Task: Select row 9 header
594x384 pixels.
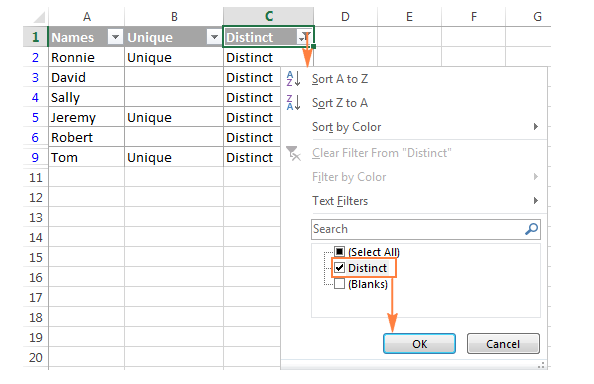Action: [35, 157]
